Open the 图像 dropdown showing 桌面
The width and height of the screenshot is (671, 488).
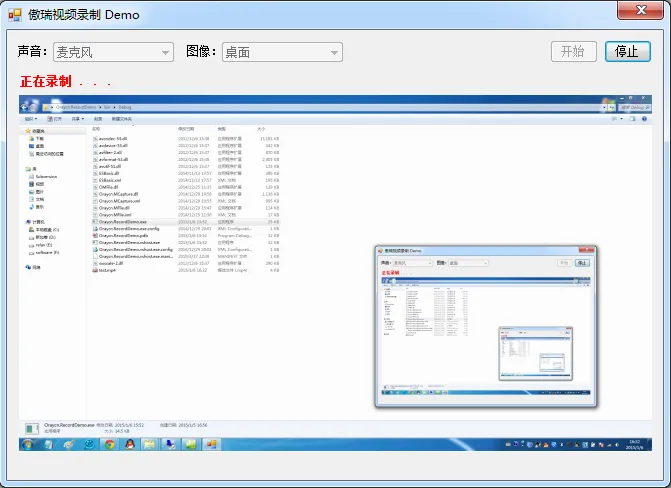coord(282,52)
